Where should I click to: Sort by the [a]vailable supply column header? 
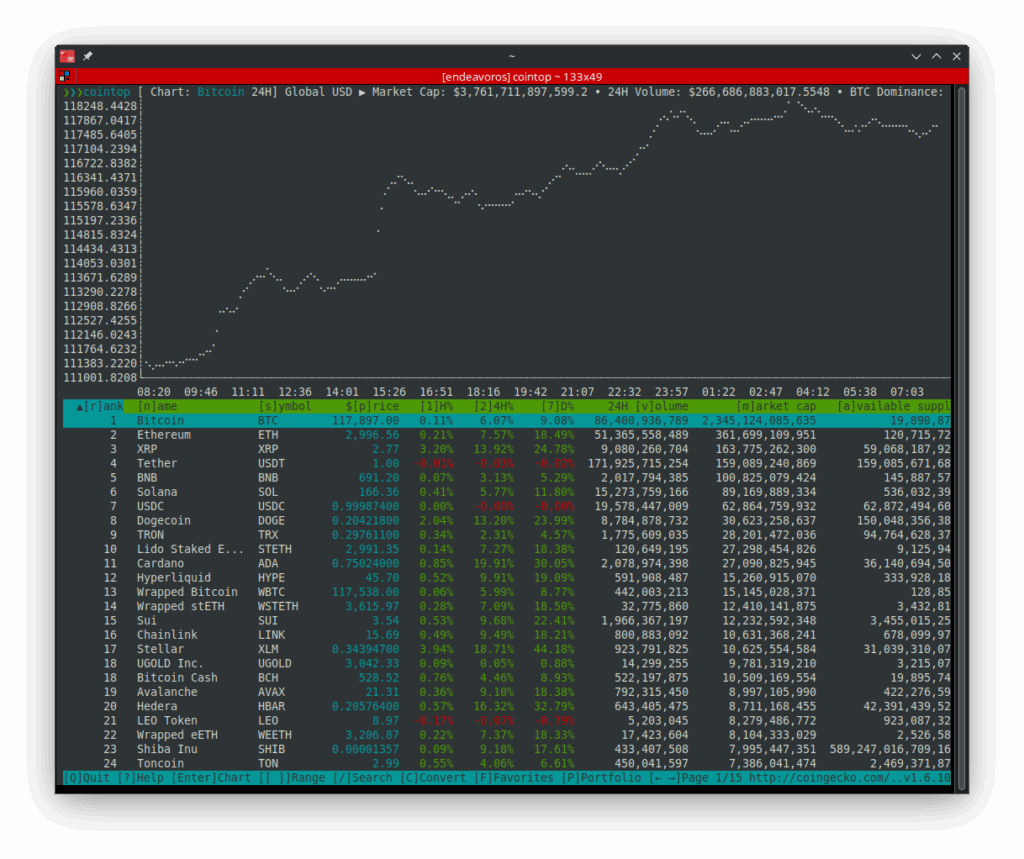893,406
